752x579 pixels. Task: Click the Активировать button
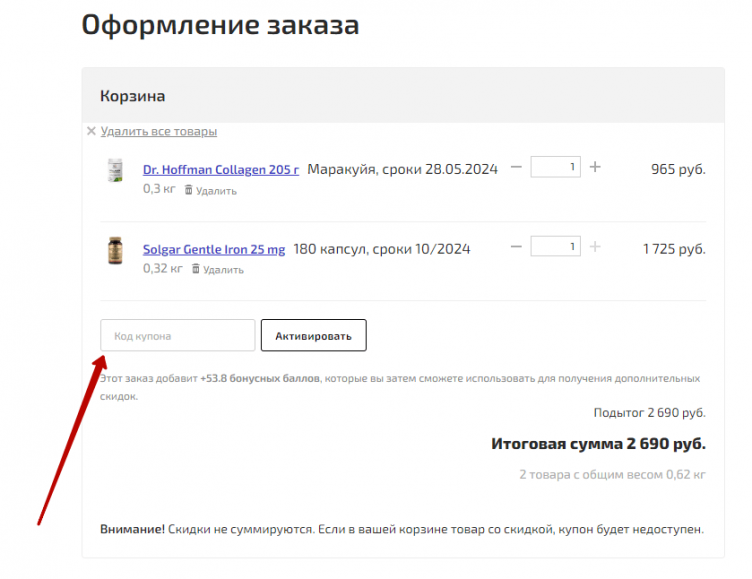314,335
